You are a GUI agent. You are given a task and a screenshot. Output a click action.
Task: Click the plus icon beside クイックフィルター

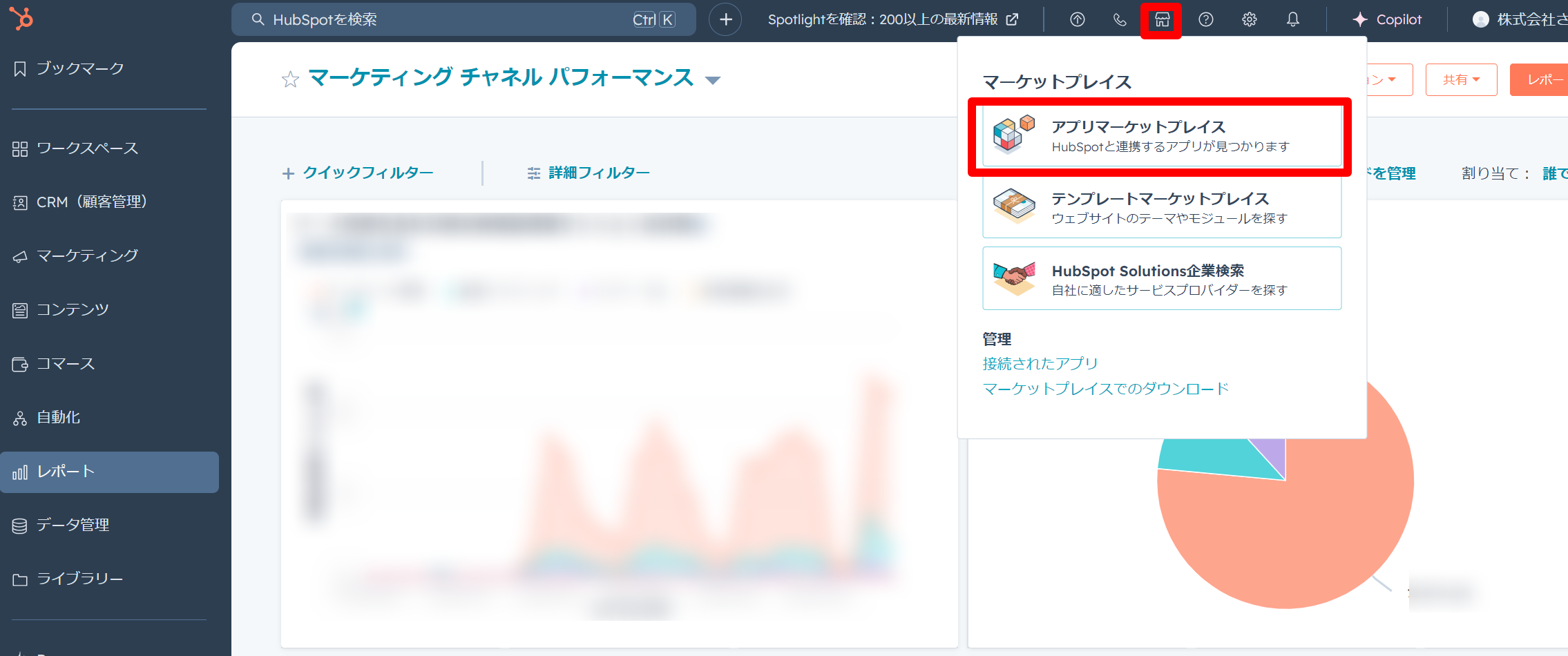[x=288, y=173]
